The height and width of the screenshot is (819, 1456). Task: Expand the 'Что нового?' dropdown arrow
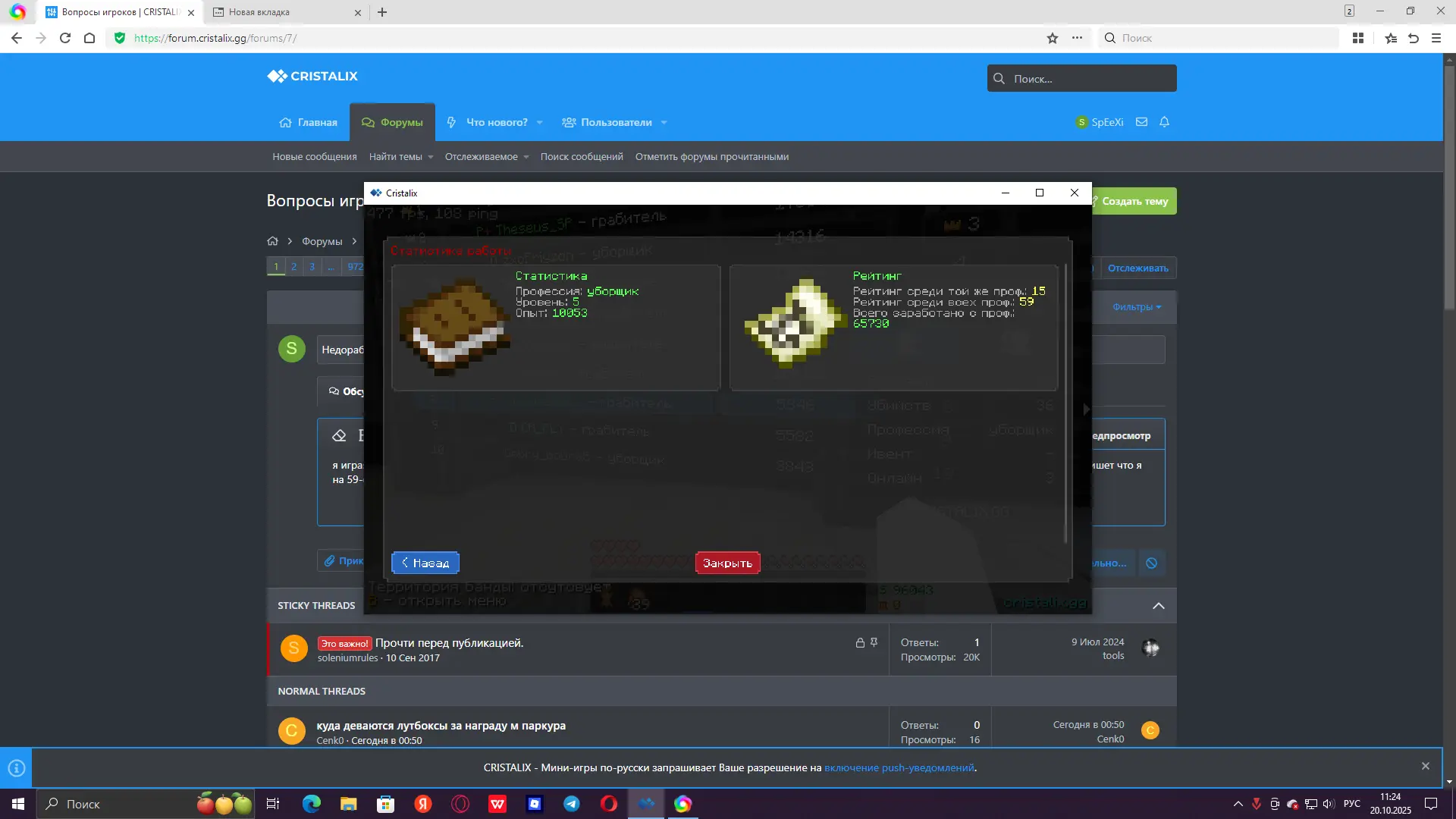coord(540,123)
